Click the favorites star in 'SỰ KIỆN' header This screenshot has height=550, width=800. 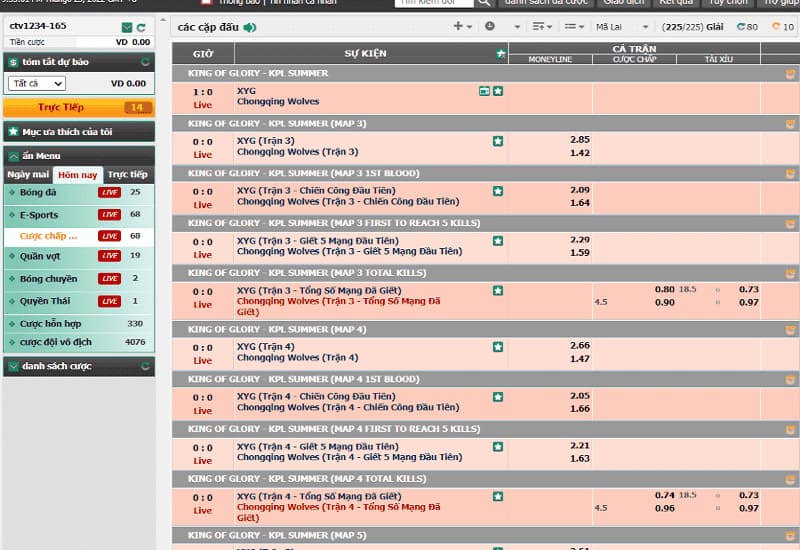(501, 53)
